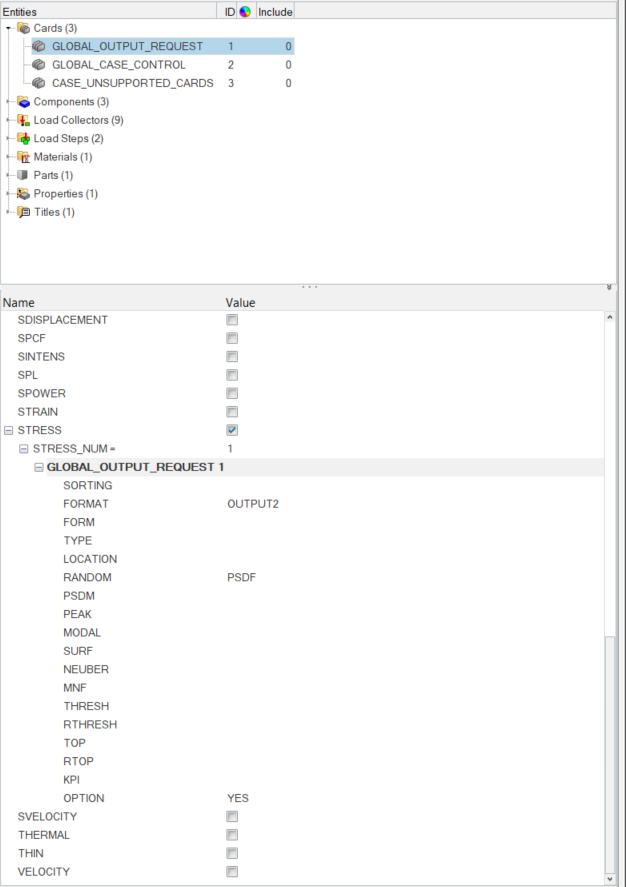Click the GLOBAL_CASE_CONTROL card icon

click(x=39, y=65)
